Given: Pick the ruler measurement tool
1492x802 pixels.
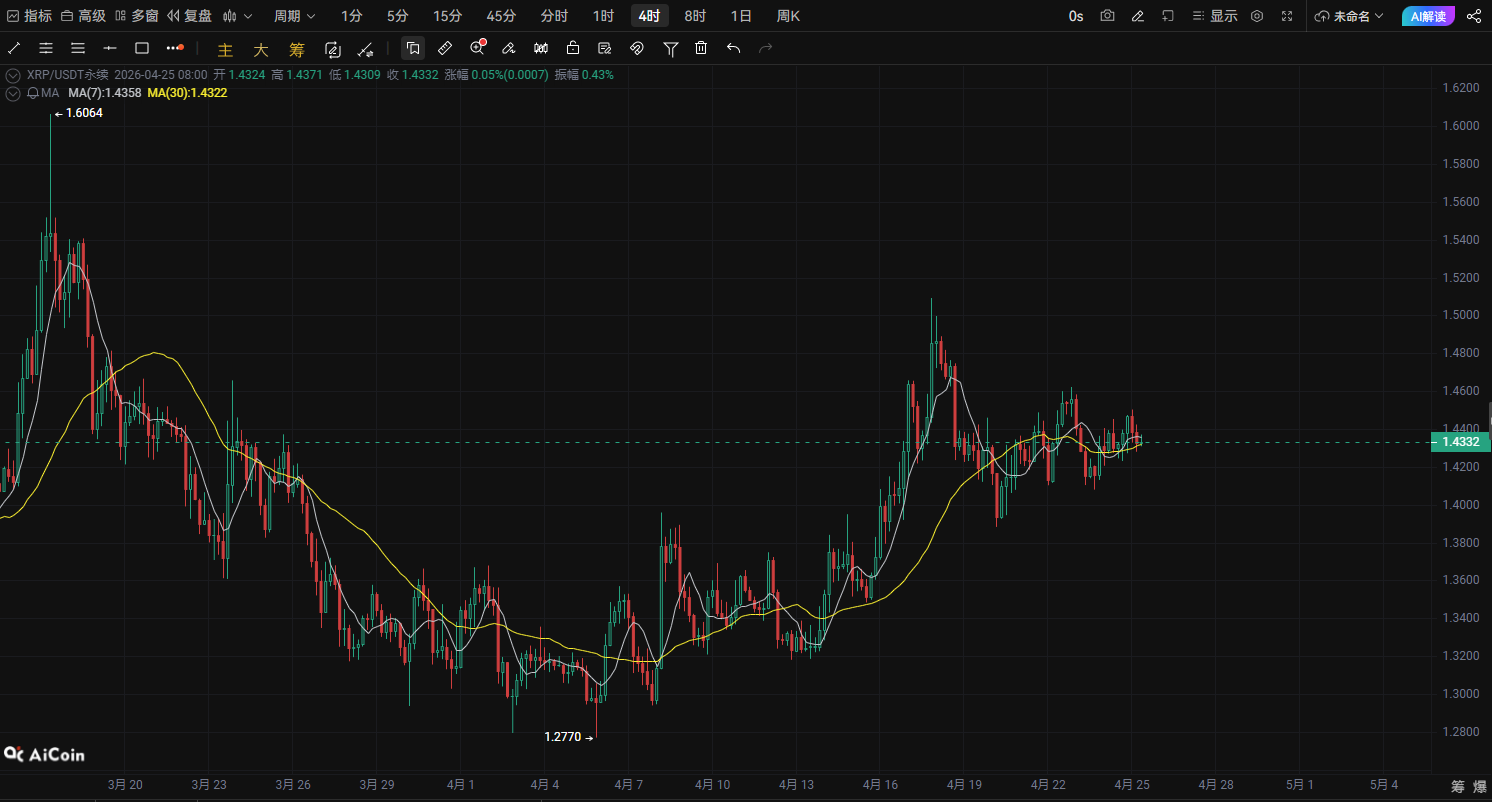Looking at the screenshot, I should [445, 48].
